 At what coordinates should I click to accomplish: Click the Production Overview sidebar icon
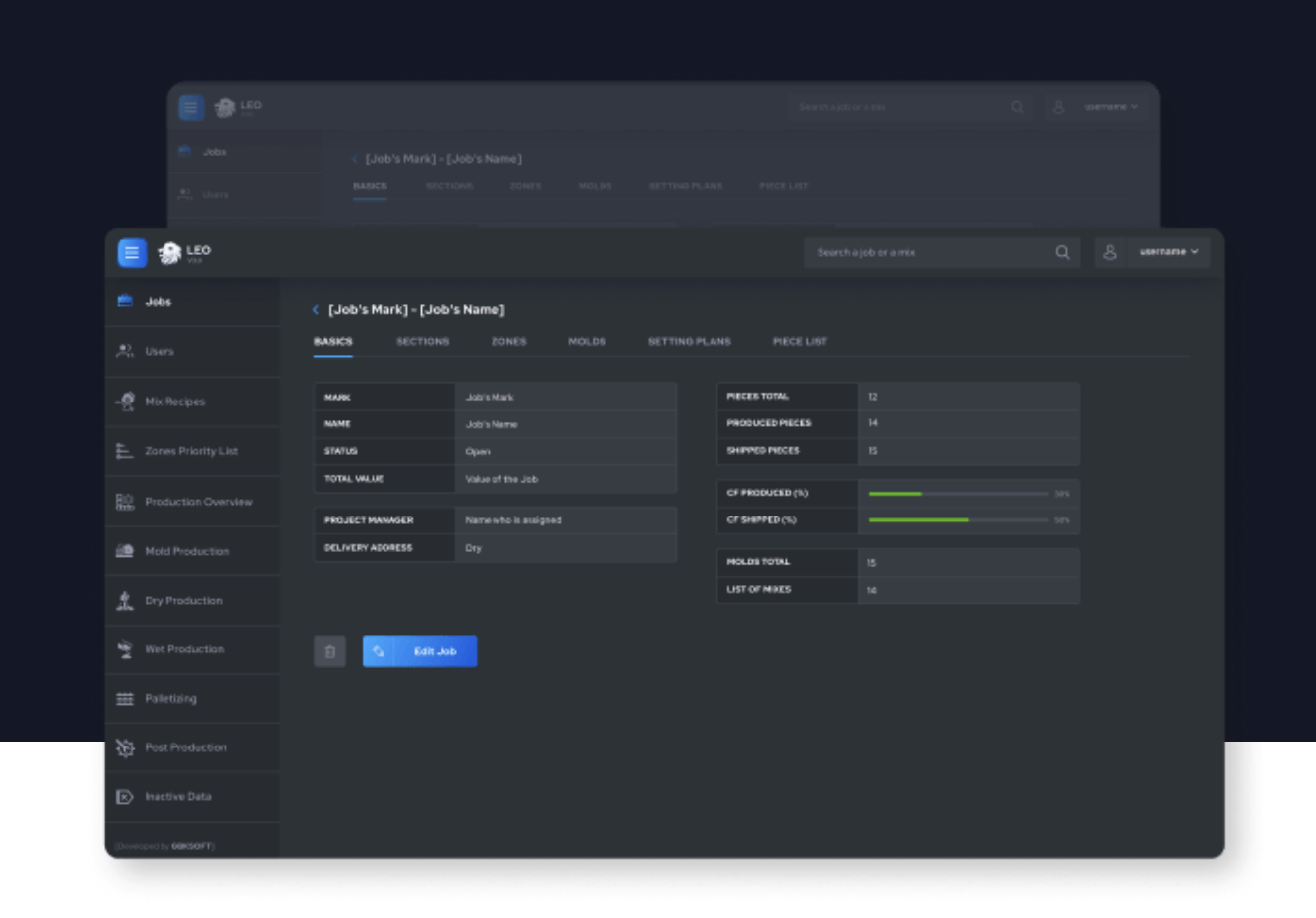124,502
